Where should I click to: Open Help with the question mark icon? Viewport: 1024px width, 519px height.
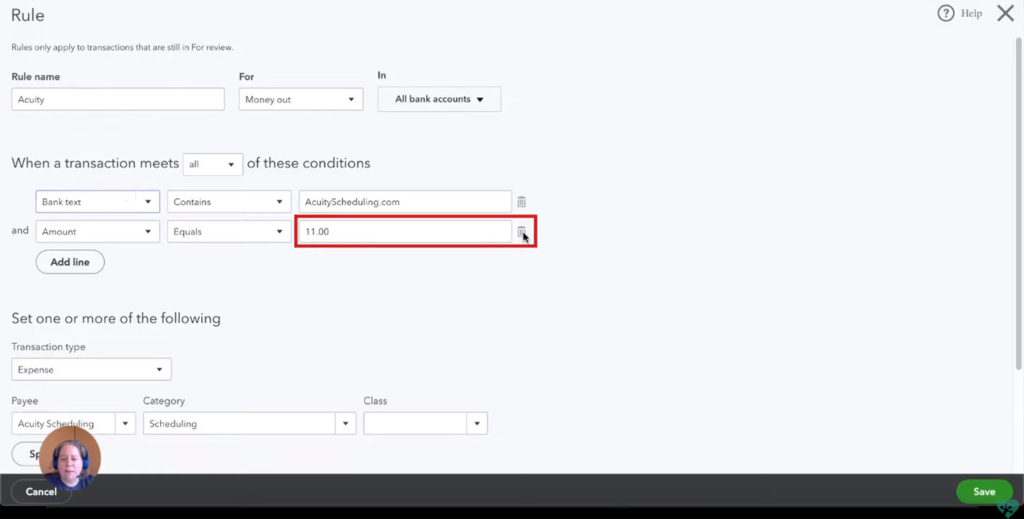pyautogui.click(x=946, y=14)
